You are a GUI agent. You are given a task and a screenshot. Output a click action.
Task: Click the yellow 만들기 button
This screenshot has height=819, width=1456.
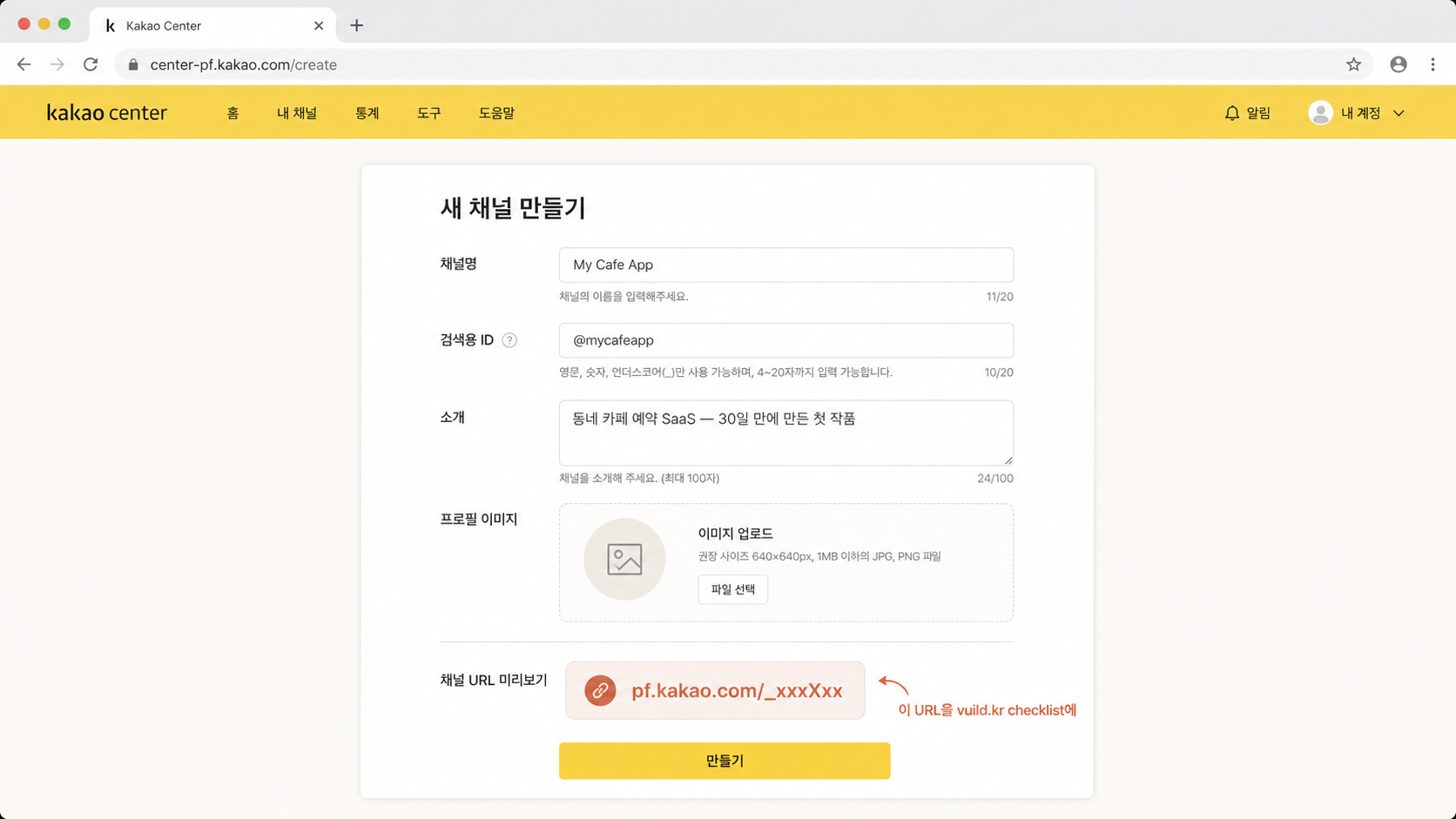pyautogui.click(x=725, y=761)
